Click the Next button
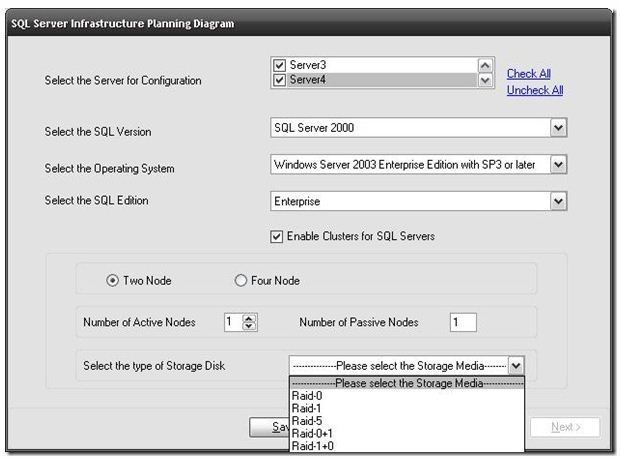The image size is (620, 460). point(565,427)
